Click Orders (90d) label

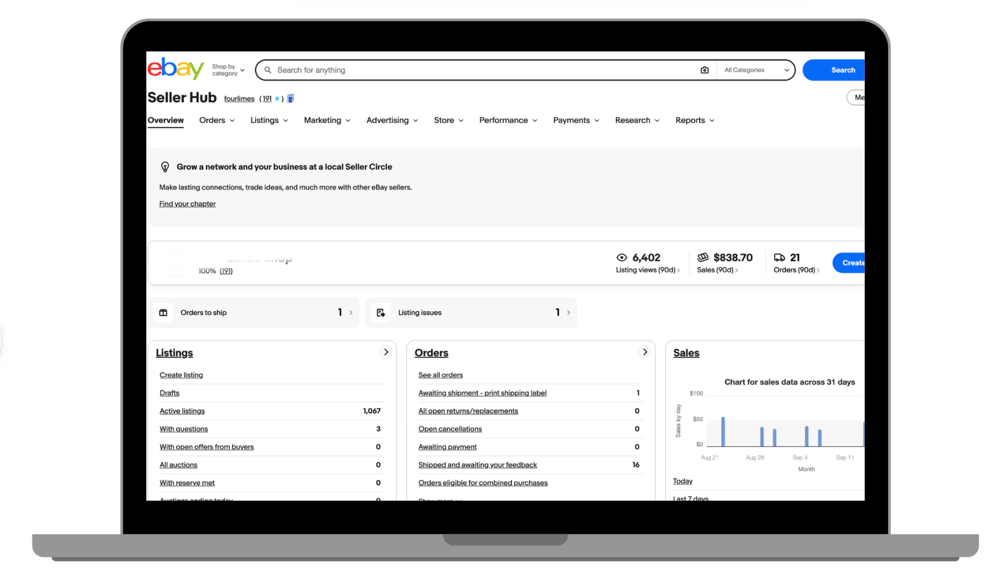(795, 270)
